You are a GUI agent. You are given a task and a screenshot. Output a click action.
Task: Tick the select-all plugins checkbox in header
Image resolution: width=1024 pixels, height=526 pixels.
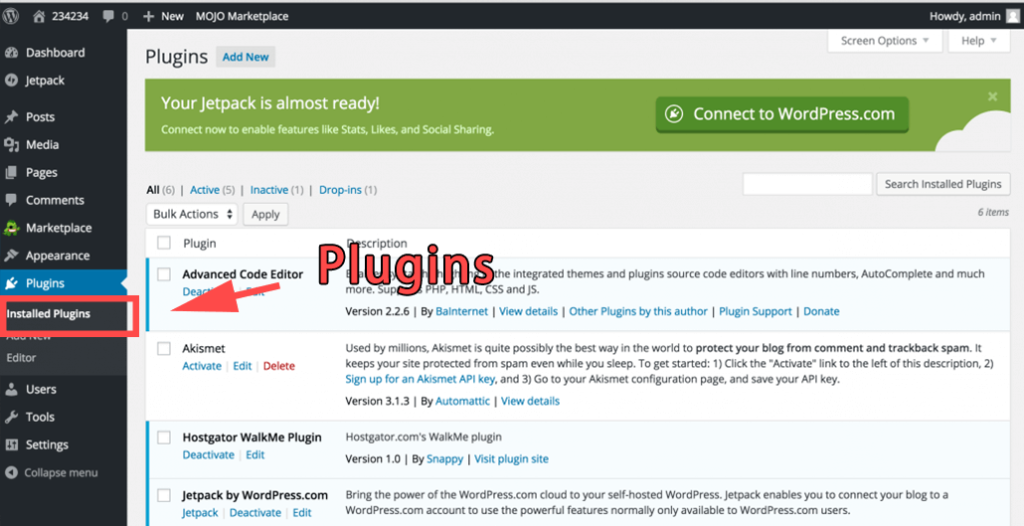pyautogui.click(x=164, y=243)
